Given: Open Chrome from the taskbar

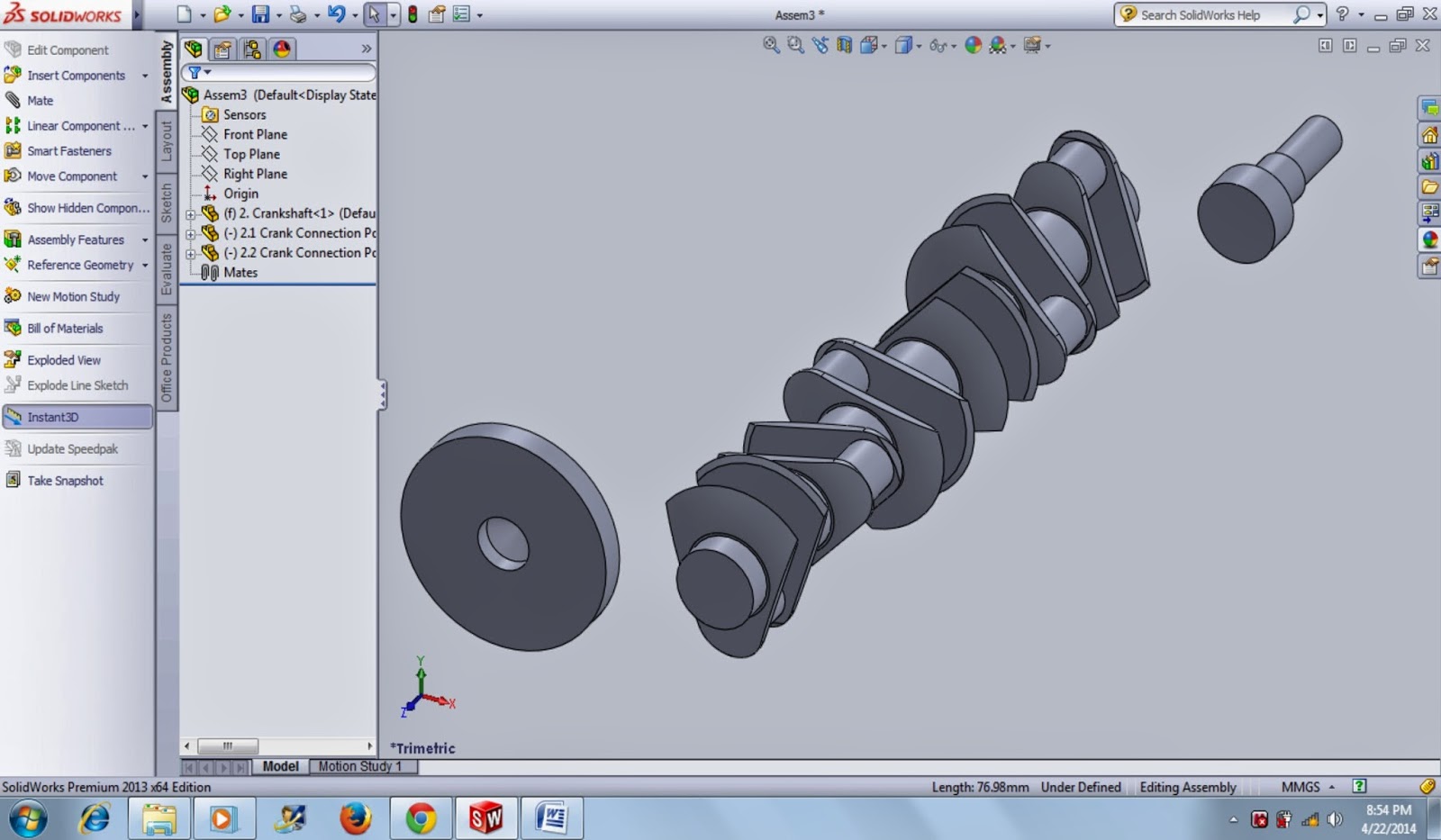Looking at the screenshot, I should (x=421, y=818).
